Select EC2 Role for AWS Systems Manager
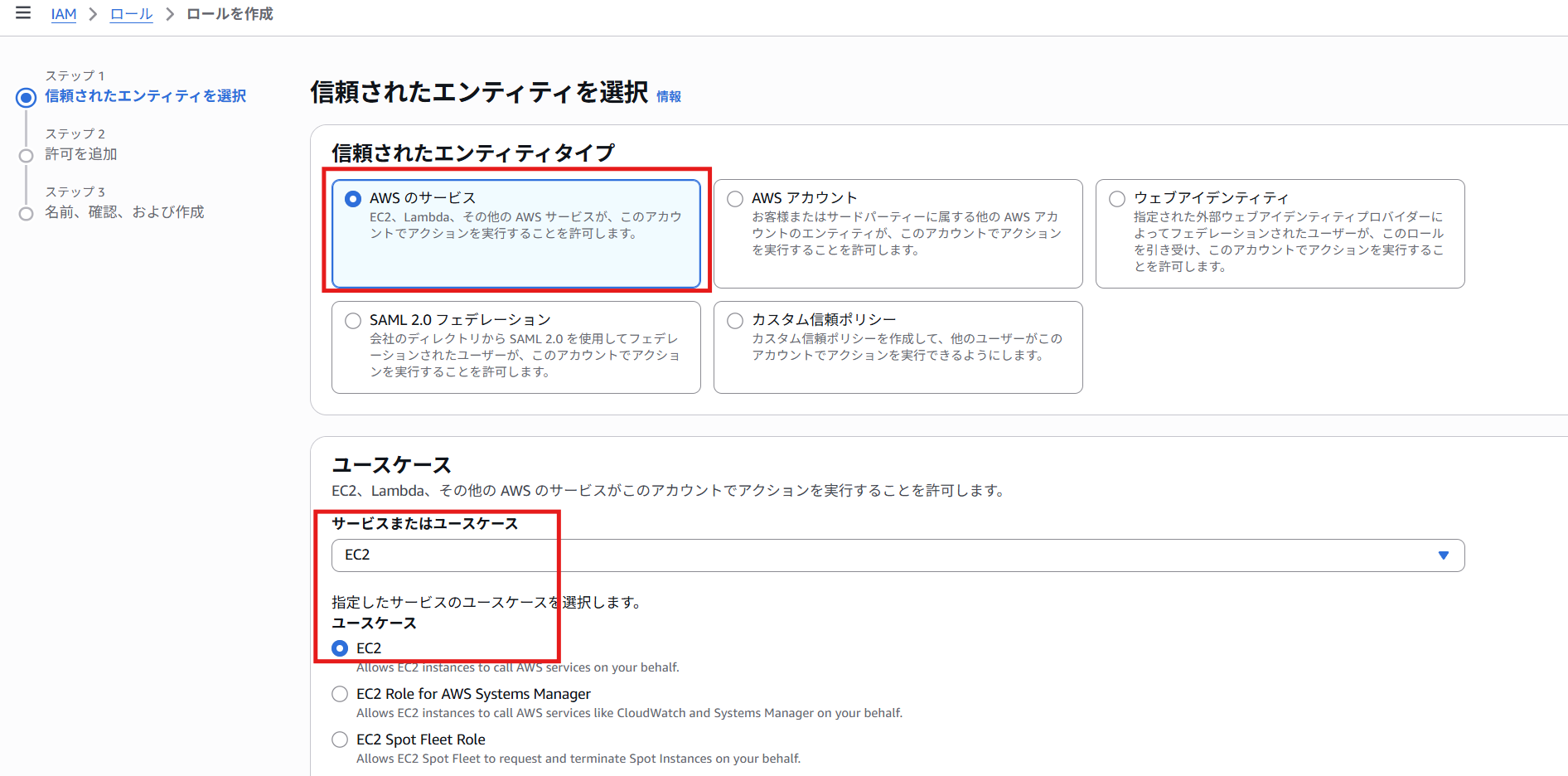The image size is (1568, 776). point(339,694)
